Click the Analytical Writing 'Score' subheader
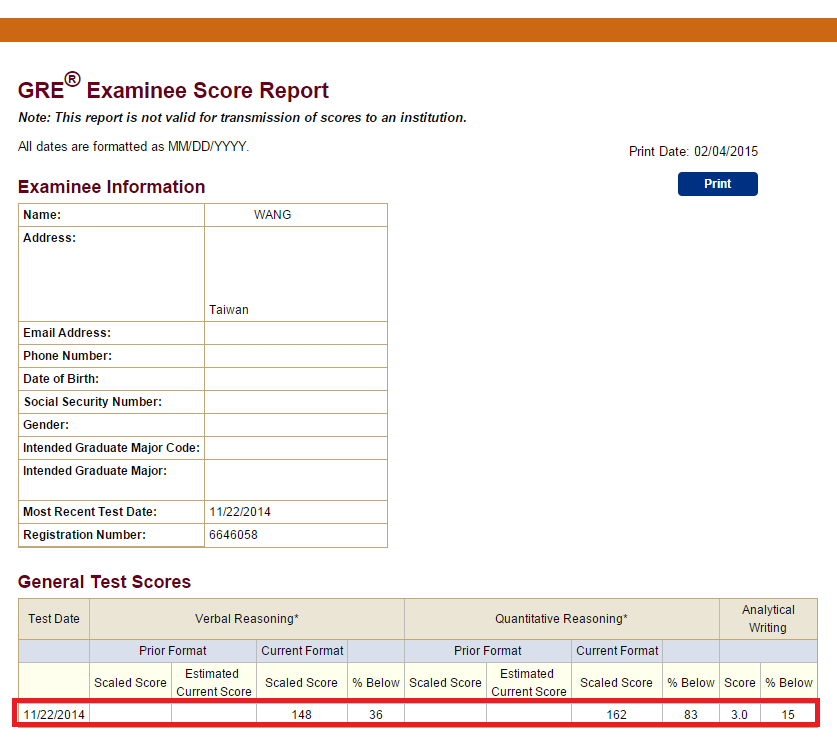The height and width of the screenshot is (737, 837). (x=740, y=683)
